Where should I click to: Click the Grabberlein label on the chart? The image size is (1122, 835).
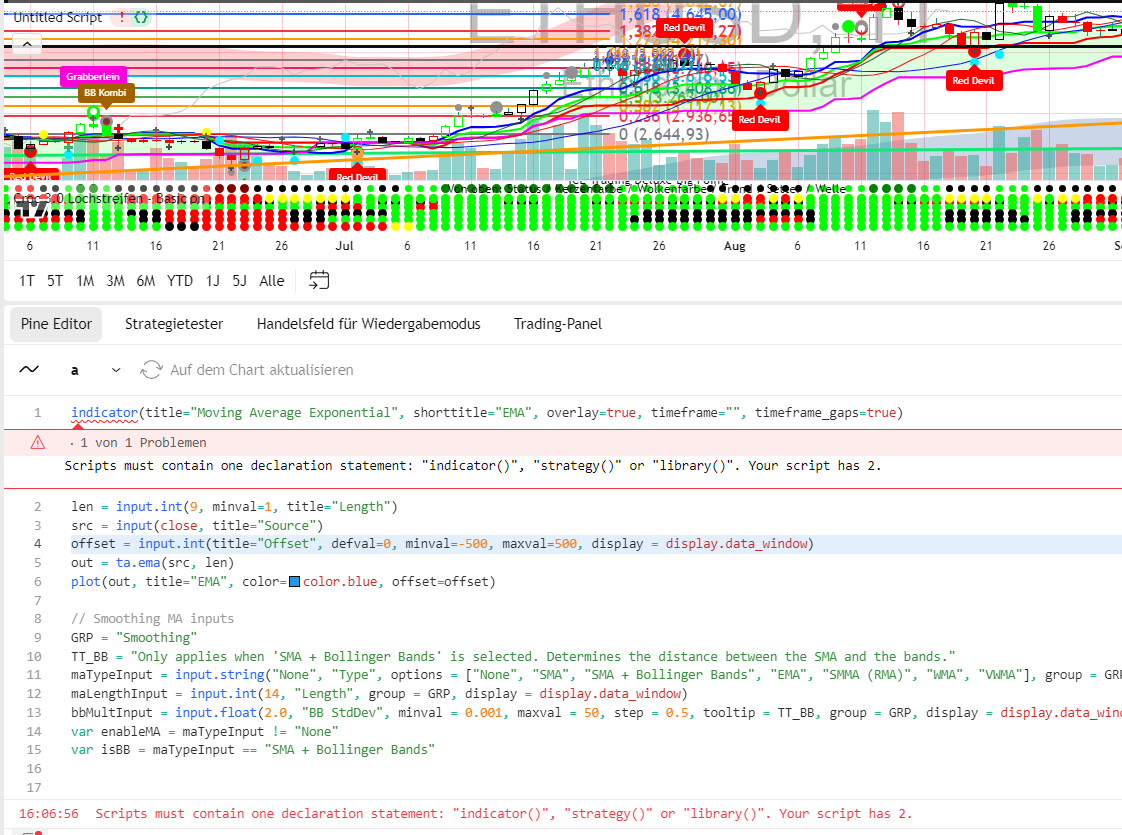tap(93, 77)
